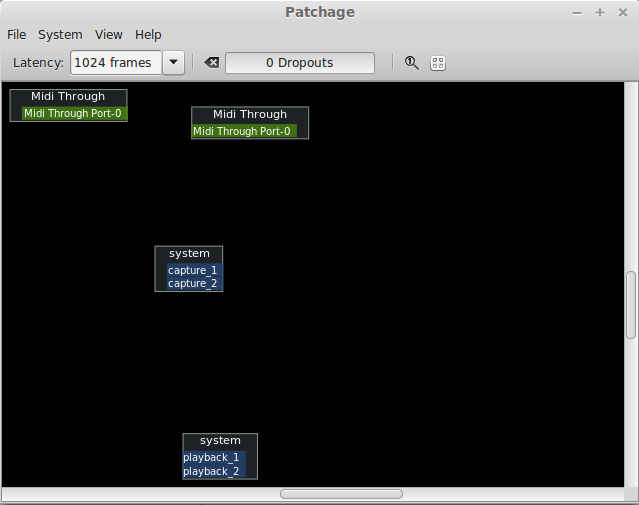This screenshot has height=505, width=639.
Task: Click the zoom to normal size magnifier icon
Action: [x=411, y=63]
